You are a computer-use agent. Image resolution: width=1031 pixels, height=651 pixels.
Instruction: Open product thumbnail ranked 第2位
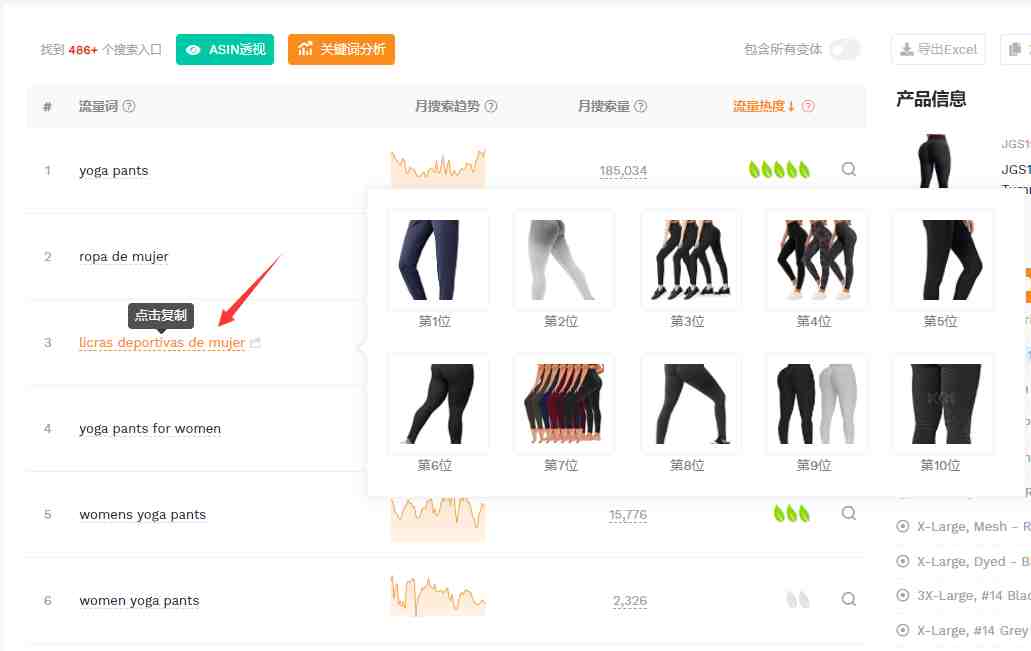(x=562, y=260)
